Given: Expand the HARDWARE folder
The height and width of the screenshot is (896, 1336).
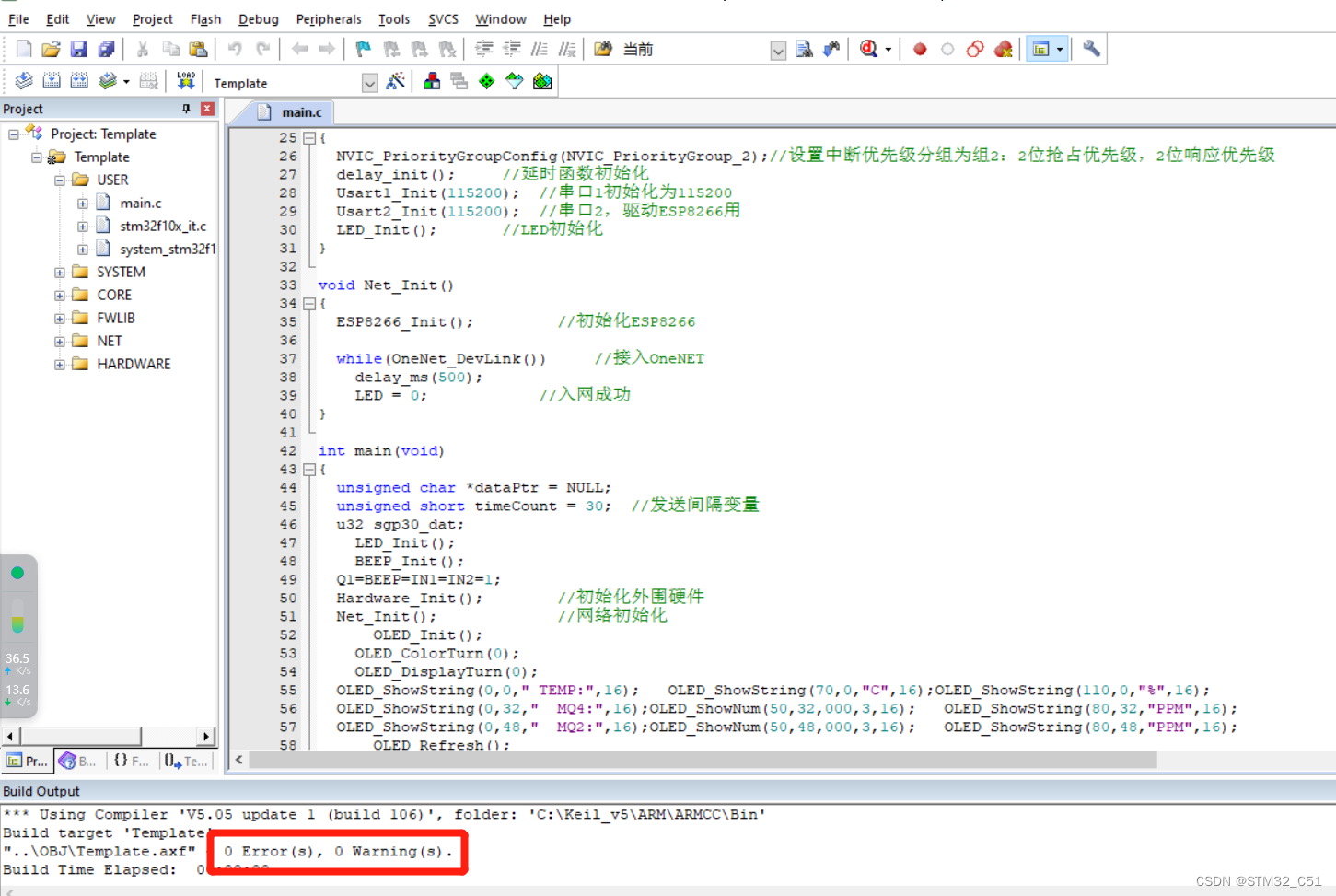Looking at the screenshot, I should click(60, 365).
